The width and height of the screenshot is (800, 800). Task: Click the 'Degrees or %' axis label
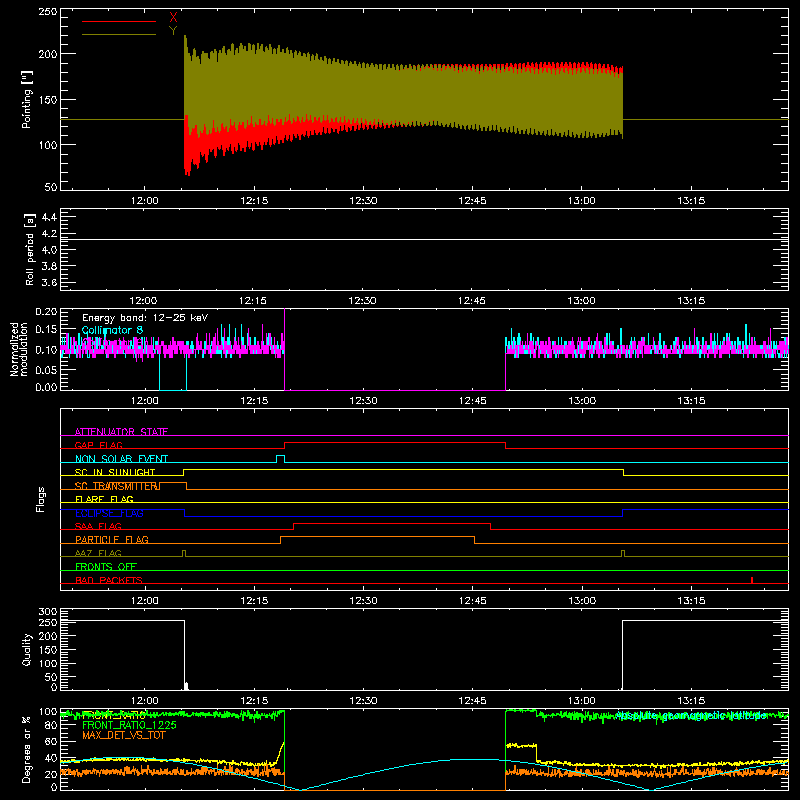tap(27, 749)
